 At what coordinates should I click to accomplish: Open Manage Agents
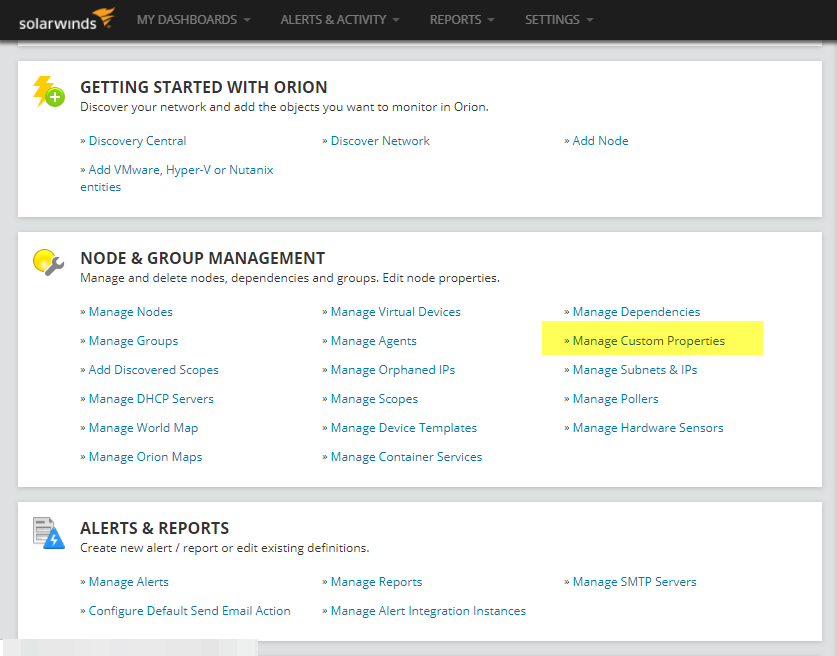click(x=374, y=341)
